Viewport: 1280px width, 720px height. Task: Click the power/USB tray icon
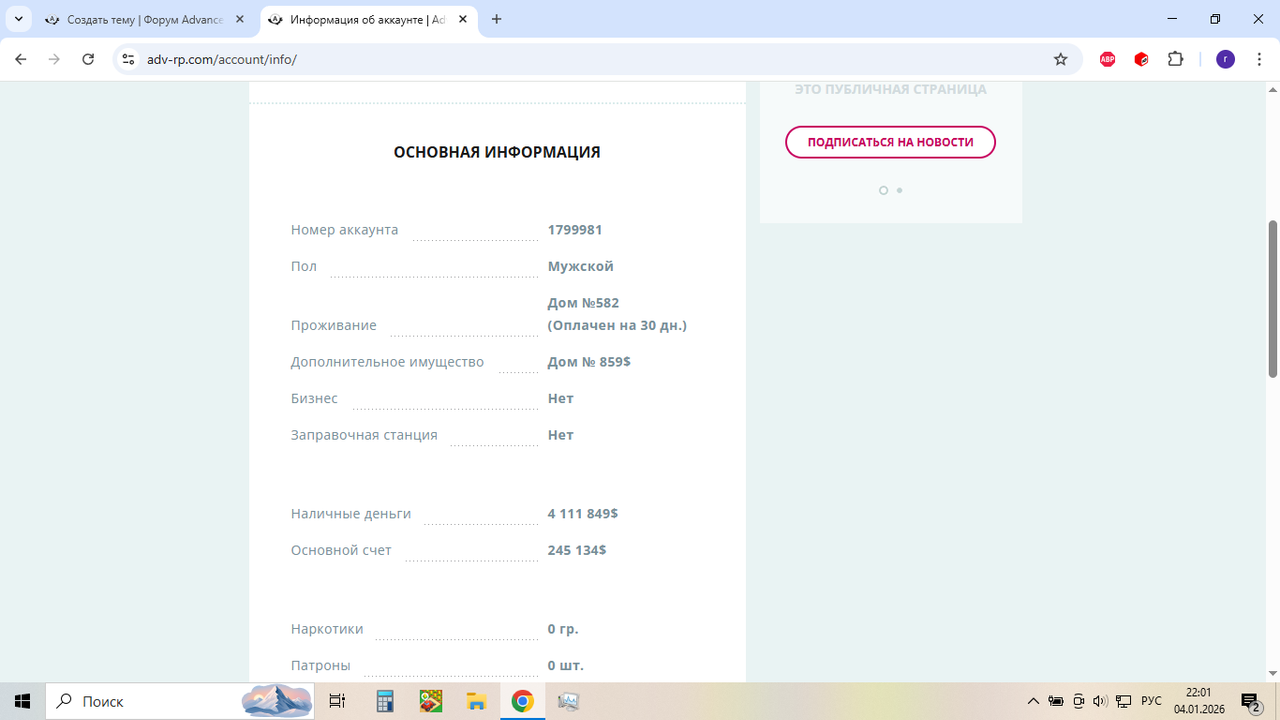pos(1079,701)
